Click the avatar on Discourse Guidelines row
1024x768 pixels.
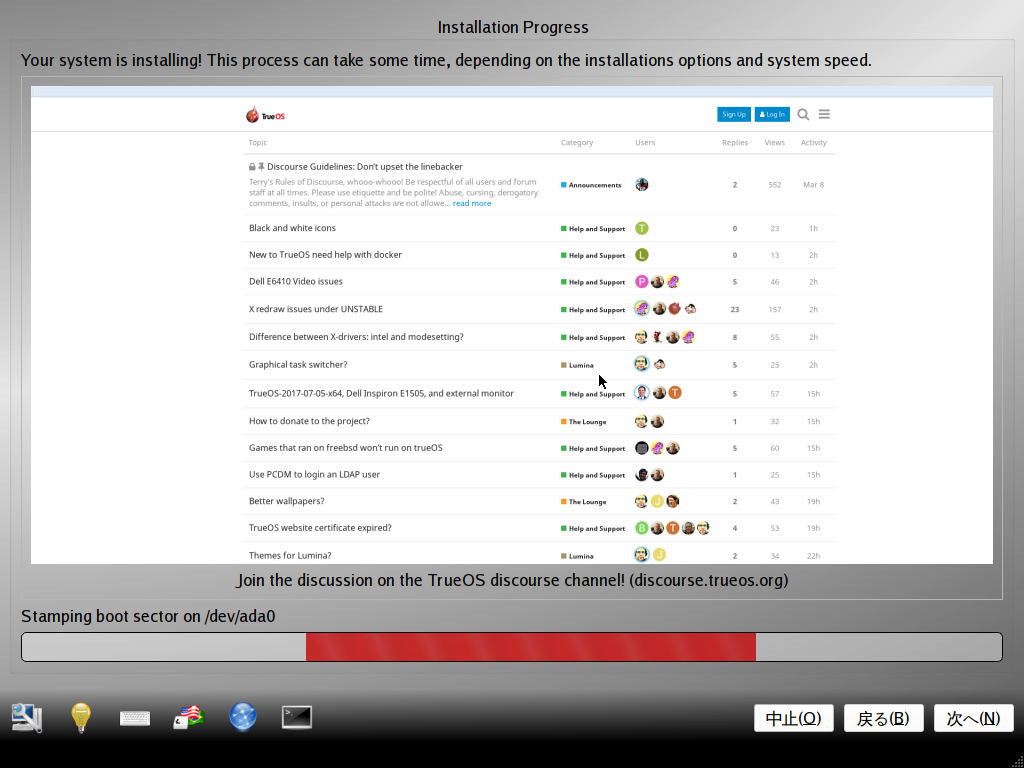point(642,184)
